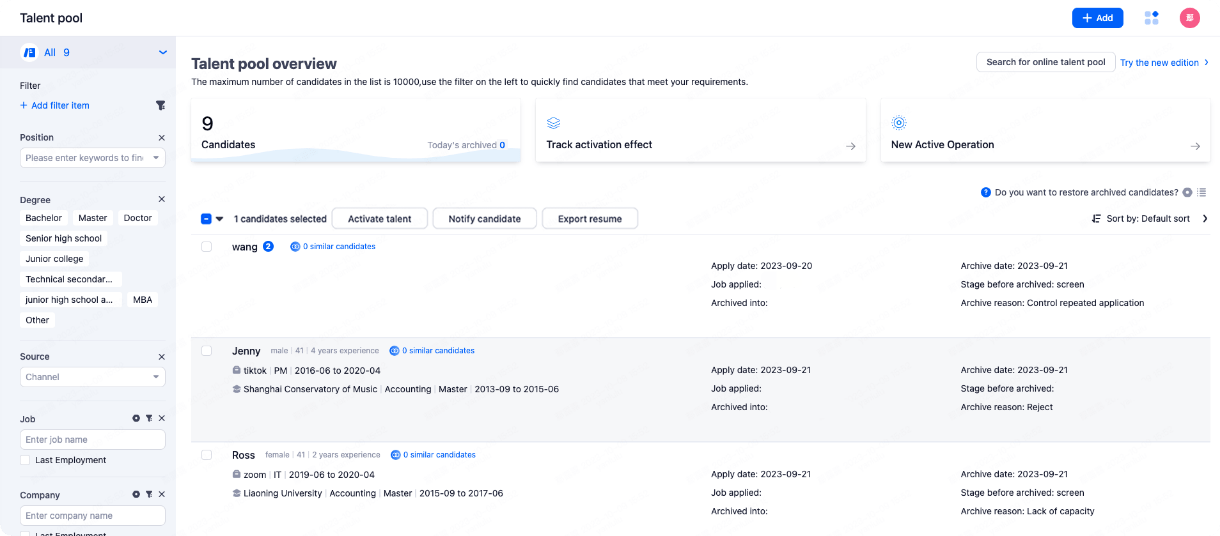This screenshot has width=1220, height=536.
Task: Click the funnel icon in Company filter
Action: (148, 495)
